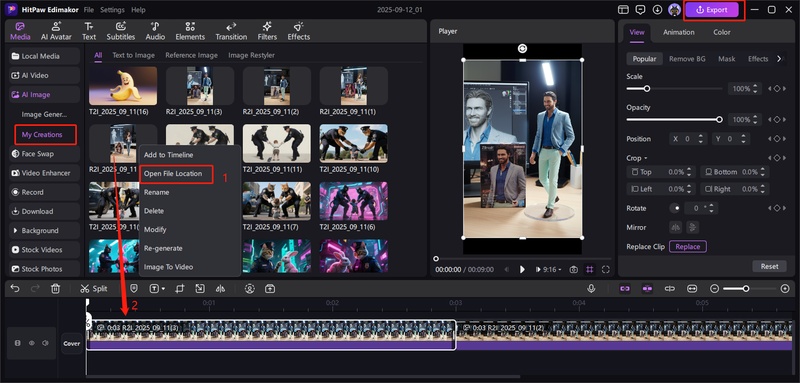The height and width of the screenshot is (383, 800).
Task: Adjust the Crop Top value stepper
Action: (689, 172)
